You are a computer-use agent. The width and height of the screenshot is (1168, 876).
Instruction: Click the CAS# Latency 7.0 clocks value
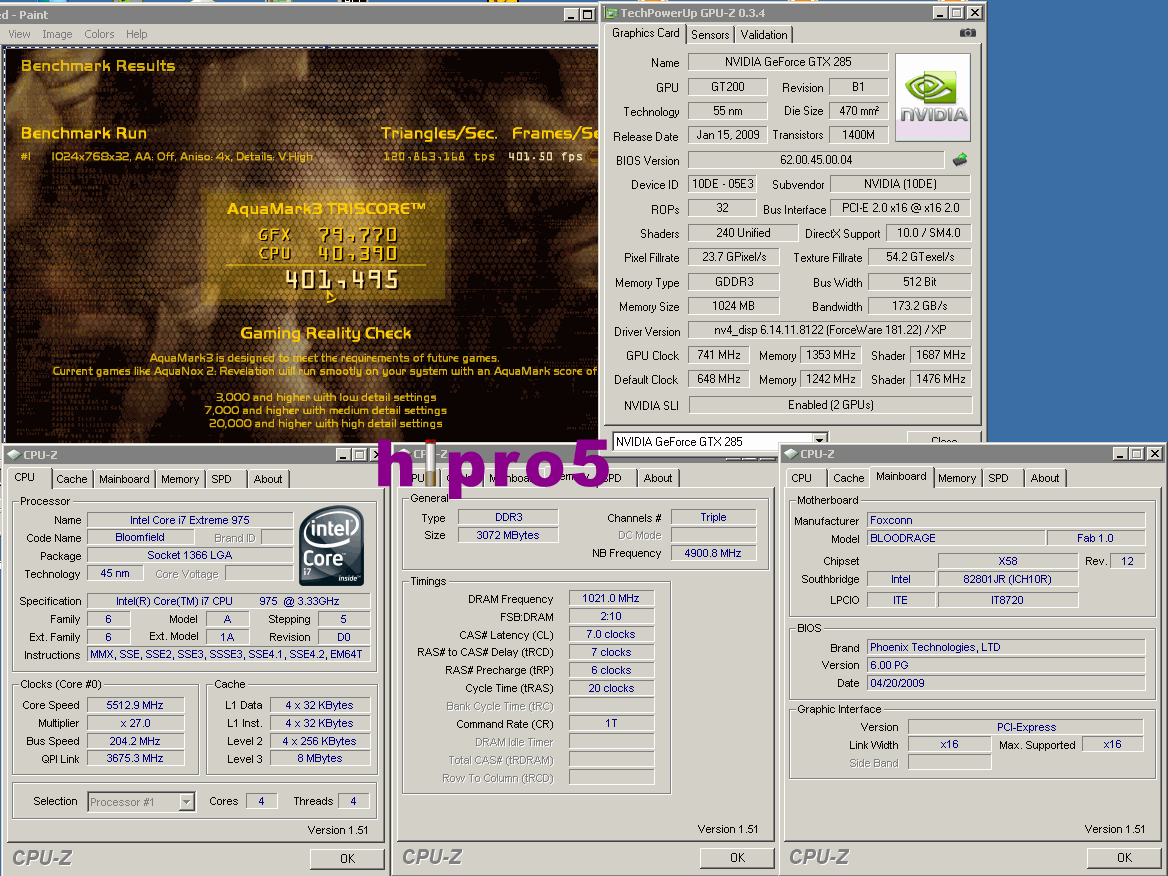611,634
